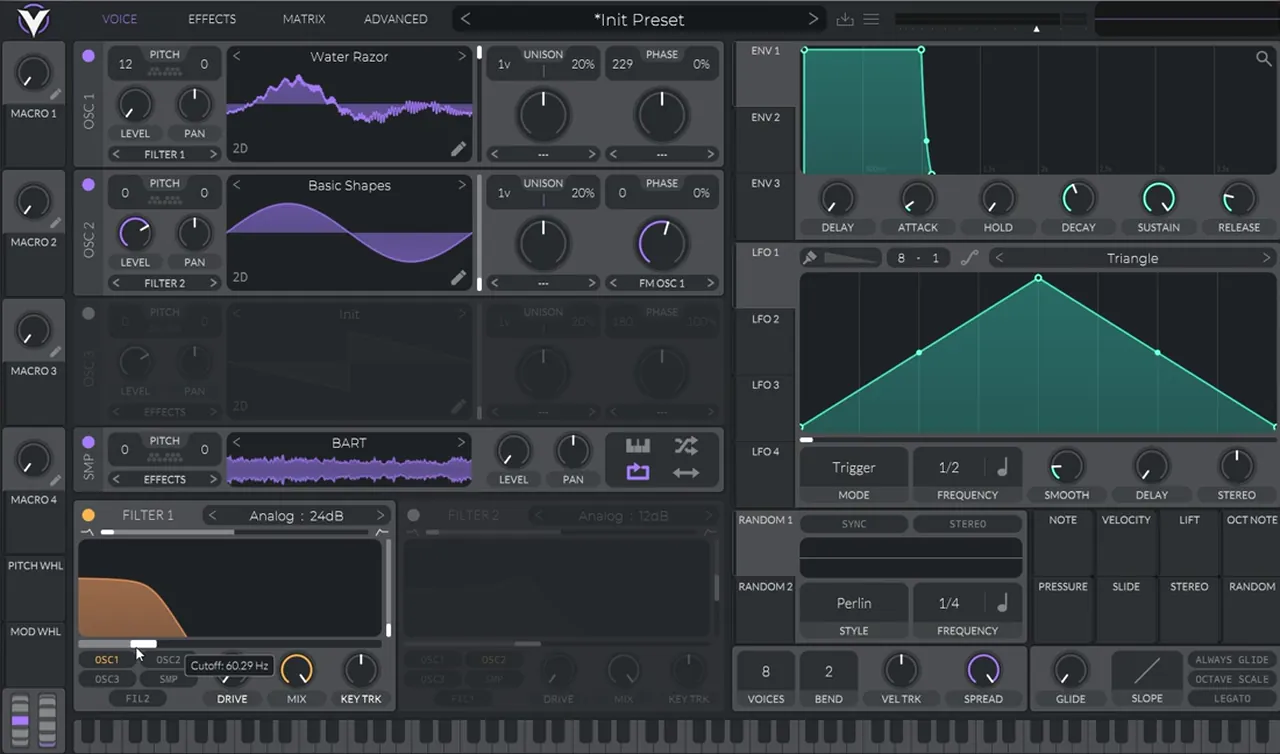Click the LFO MODE Trigger selector
Image resolution: width=1280 pixels, height=754 pixels.
click(x=854, y=467)
